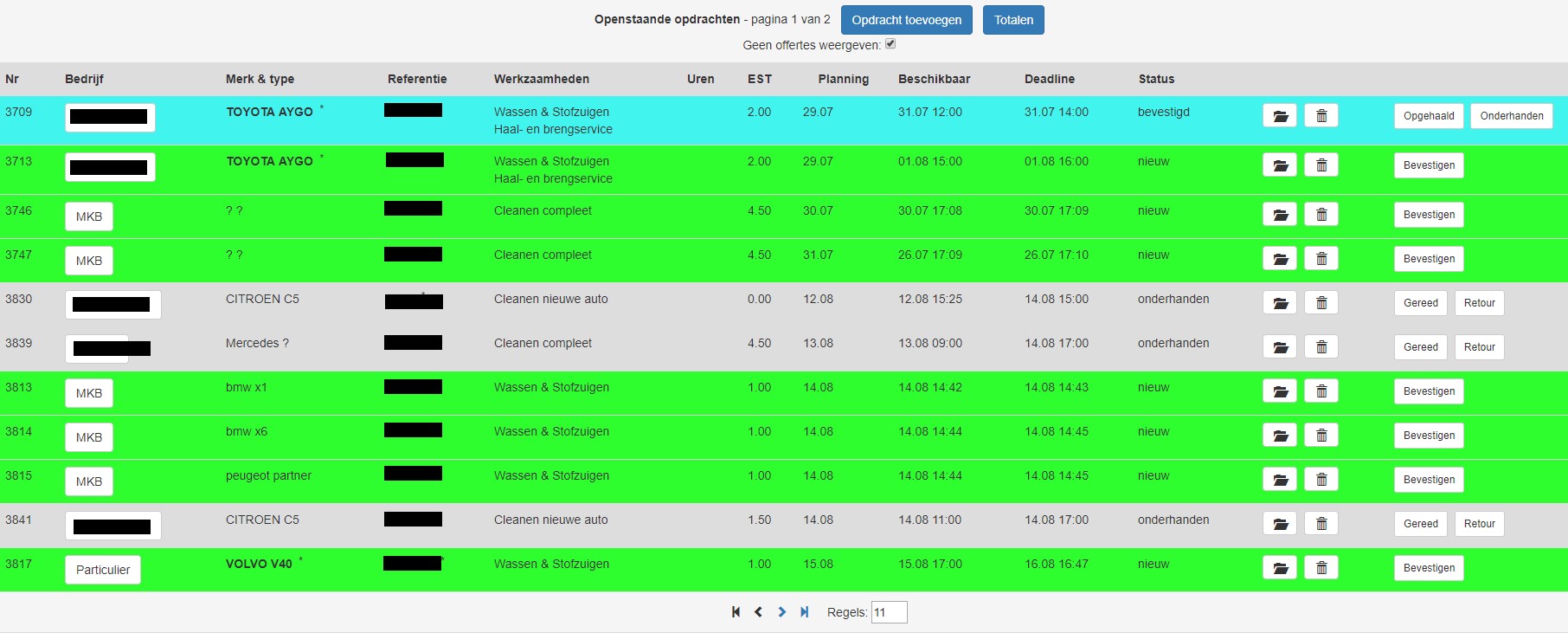Viewport: 1568px width, 633px height.
Task: Click the 'Status' column header
Action: coord(1156,79)
